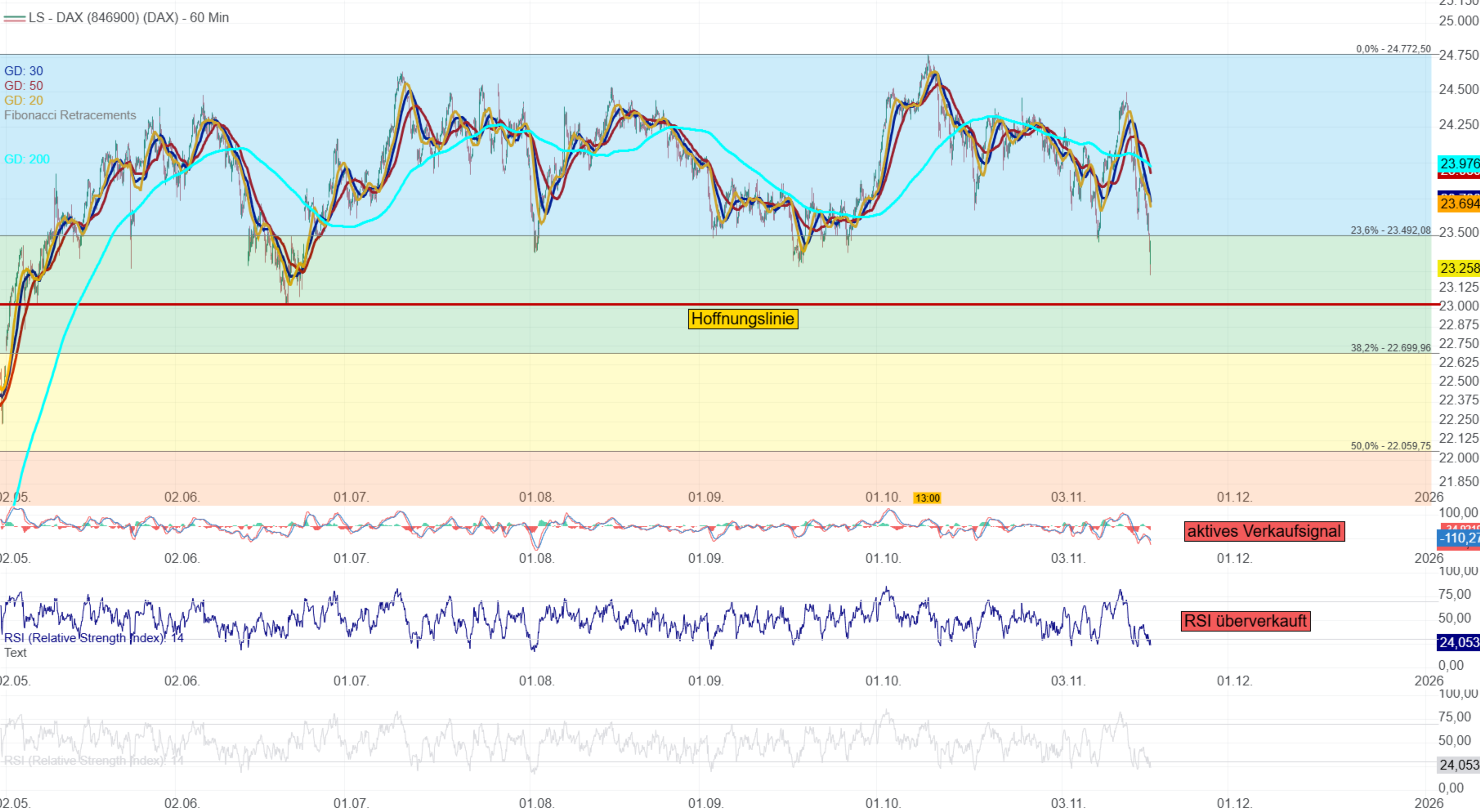1480x812 pixels.
Task: Select the Fibonacci Retracements legend entry
Action: click(x=70, y=116)
